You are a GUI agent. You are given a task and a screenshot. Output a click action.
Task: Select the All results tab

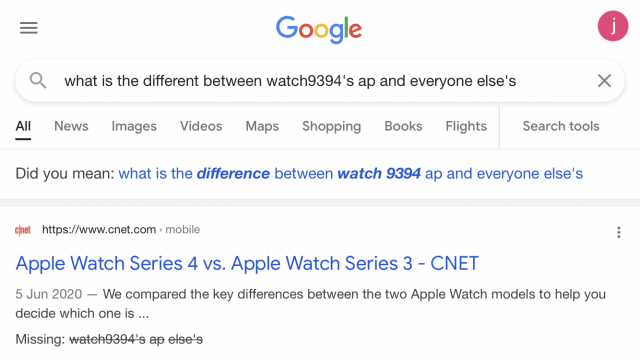(23, 127)
